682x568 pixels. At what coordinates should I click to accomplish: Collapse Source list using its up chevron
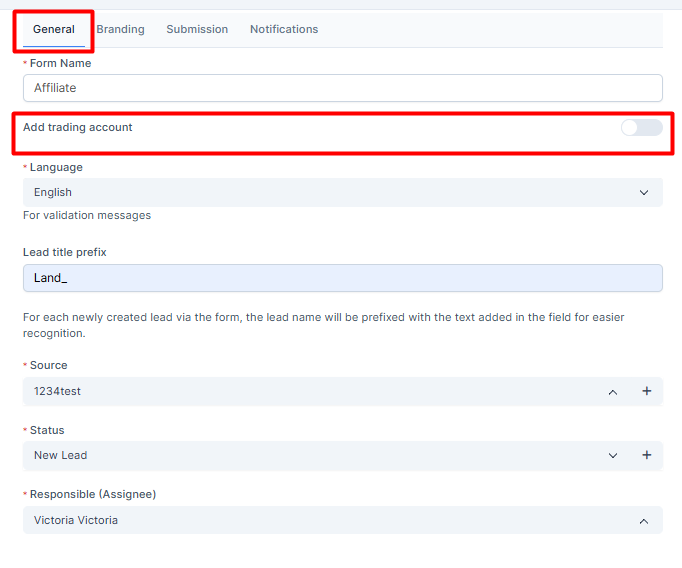click(x=613, y=392)
